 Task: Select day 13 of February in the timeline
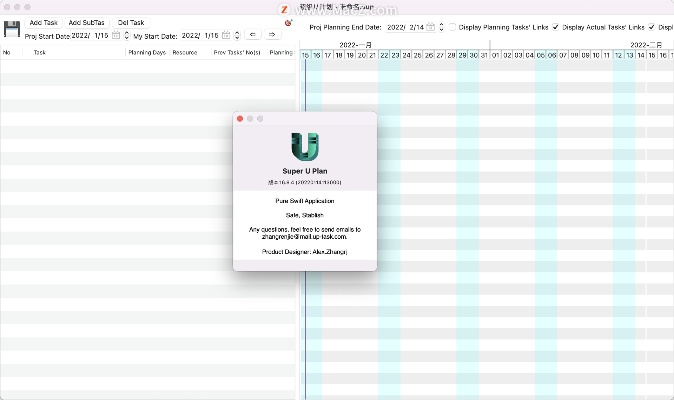pyautogui.click(x=630, y=55)
